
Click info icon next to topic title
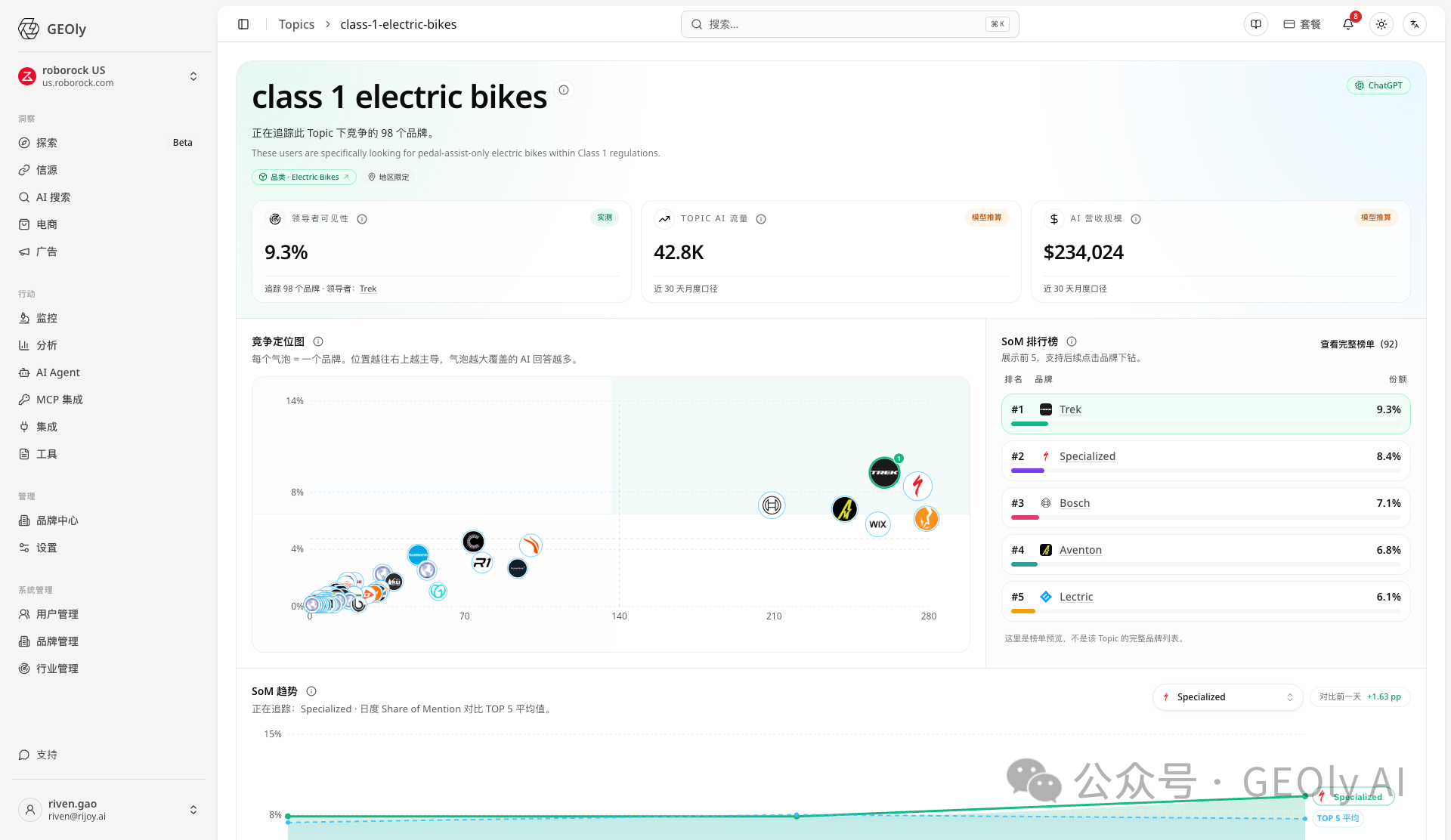coord(564,90)
